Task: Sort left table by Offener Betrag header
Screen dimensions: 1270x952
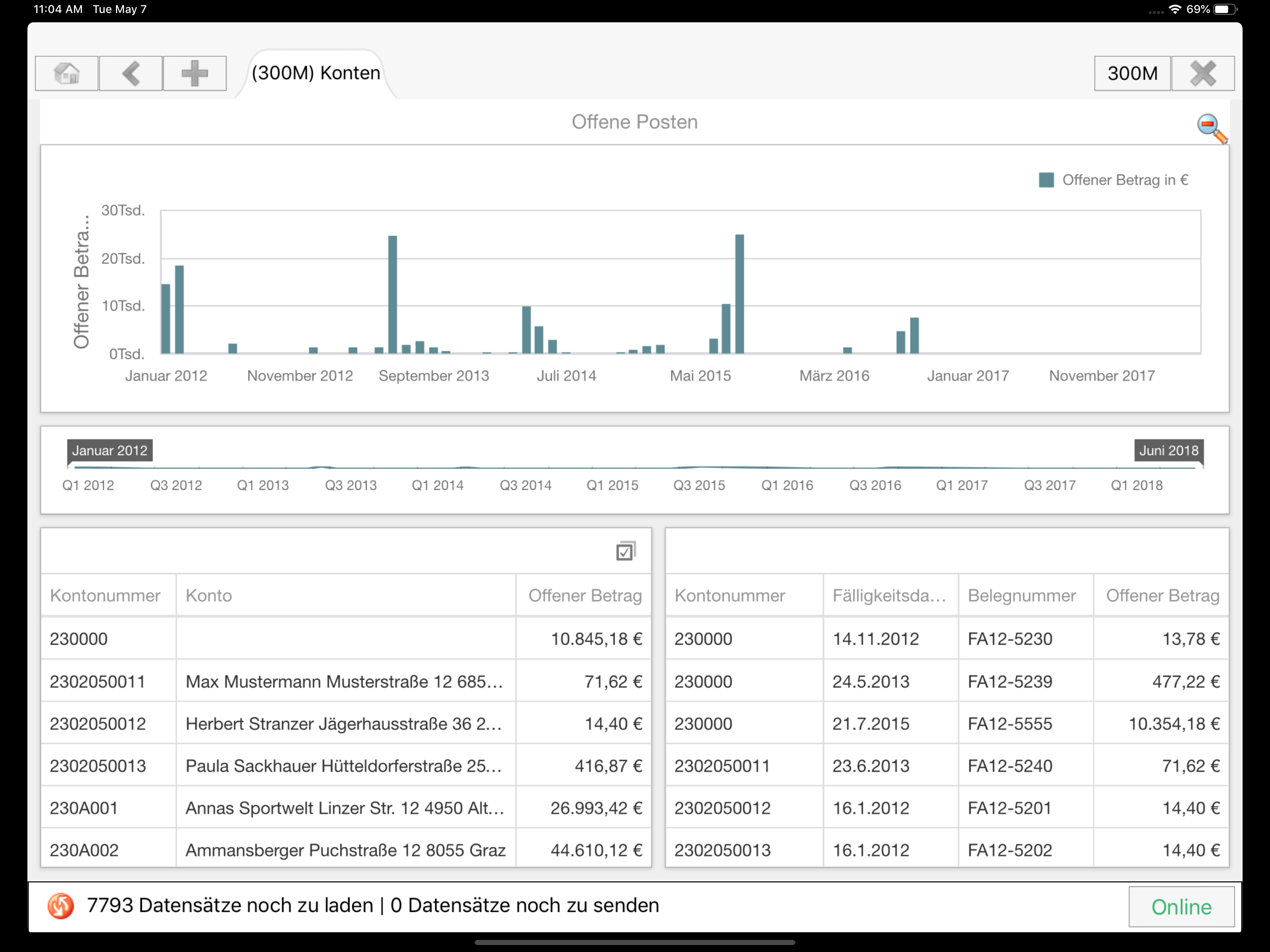Action: [x=584, y=595]
